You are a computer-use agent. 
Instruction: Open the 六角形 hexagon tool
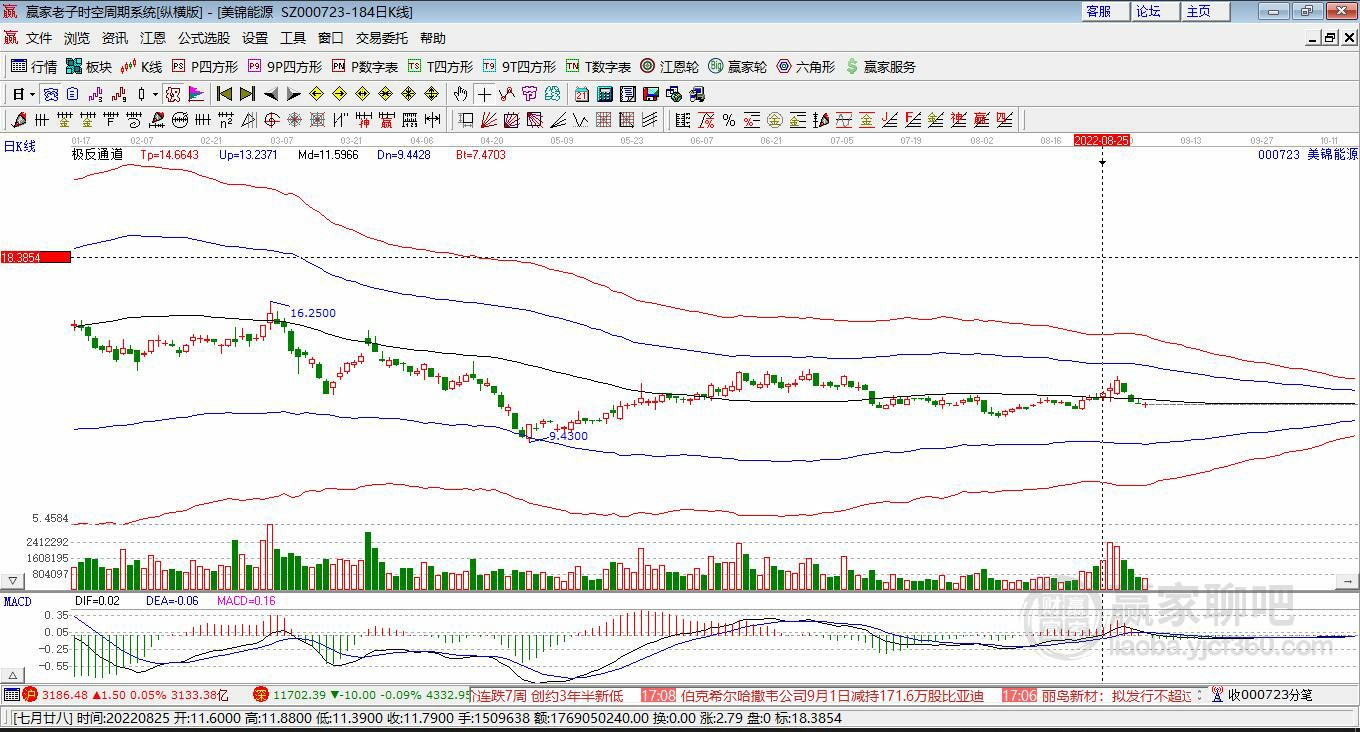pyautogui.click(x=806, y=67)
